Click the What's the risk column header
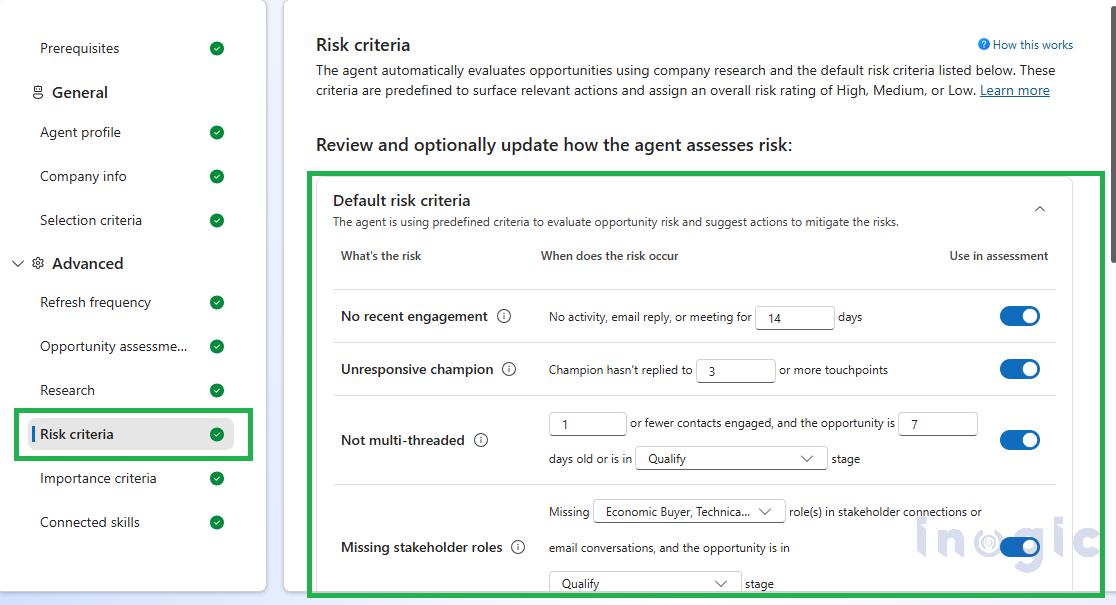 381,256
